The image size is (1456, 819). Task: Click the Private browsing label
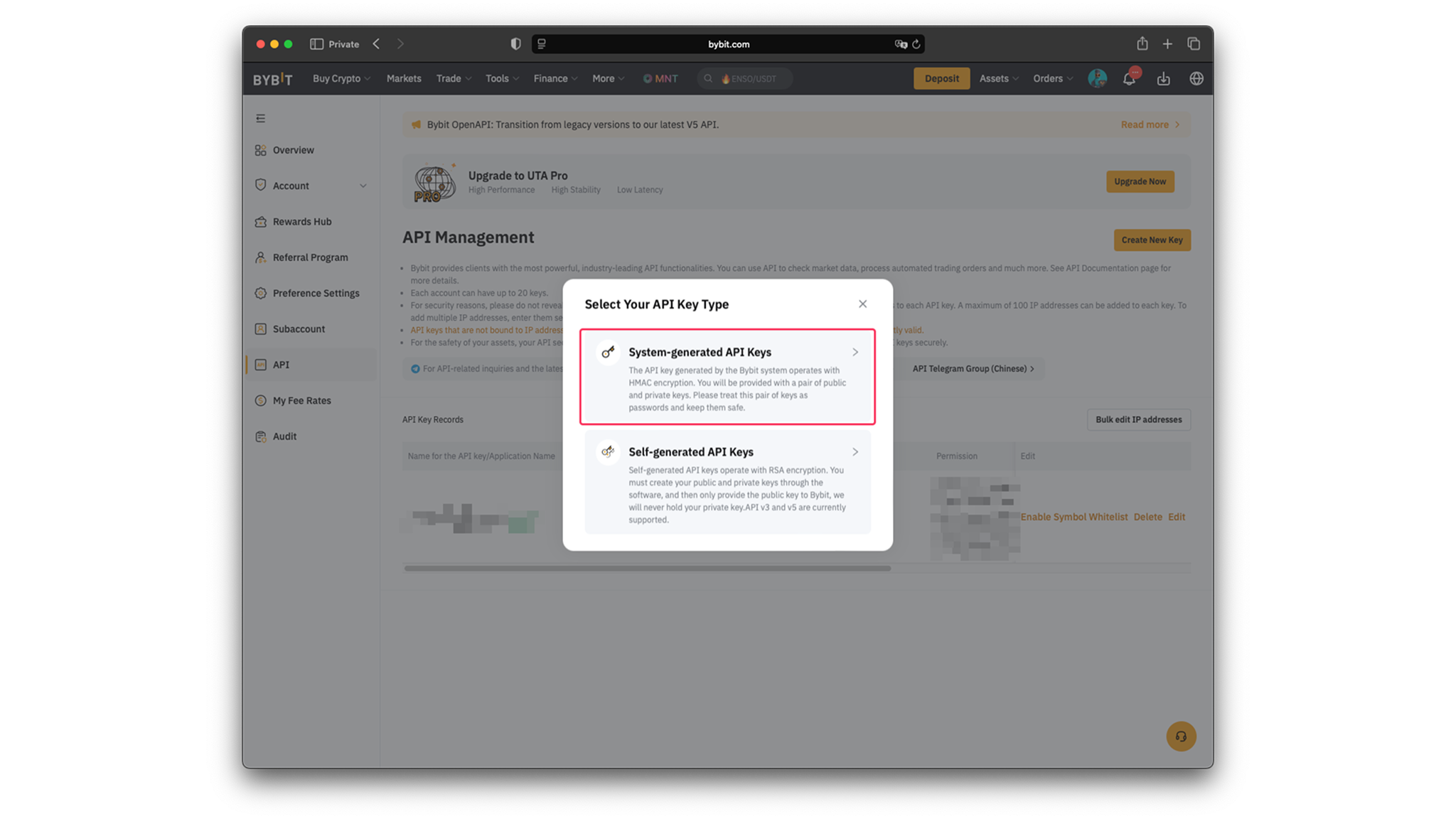[x=343, y=44]
